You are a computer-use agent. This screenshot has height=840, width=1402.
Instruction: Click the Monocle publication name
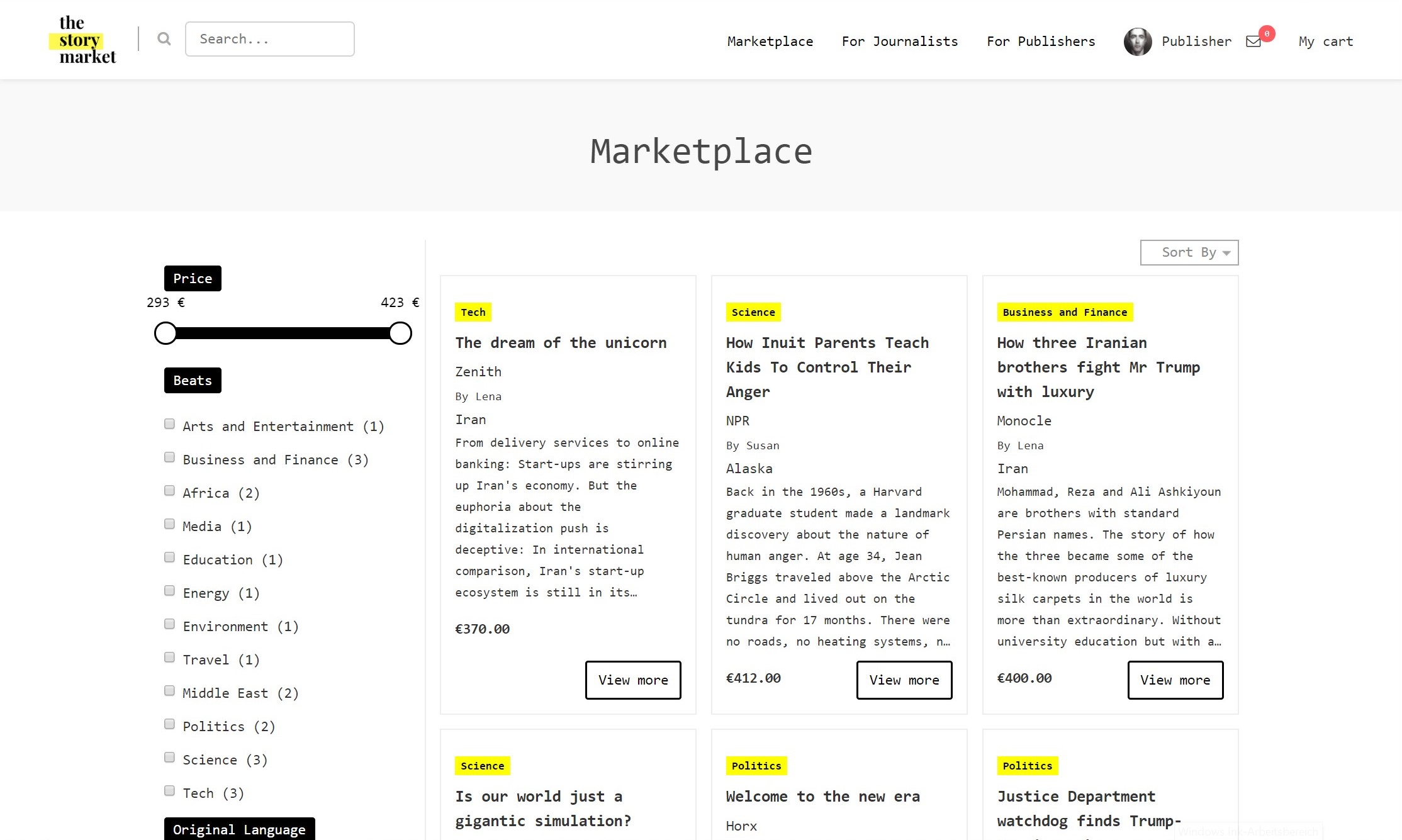point(1024,421)
